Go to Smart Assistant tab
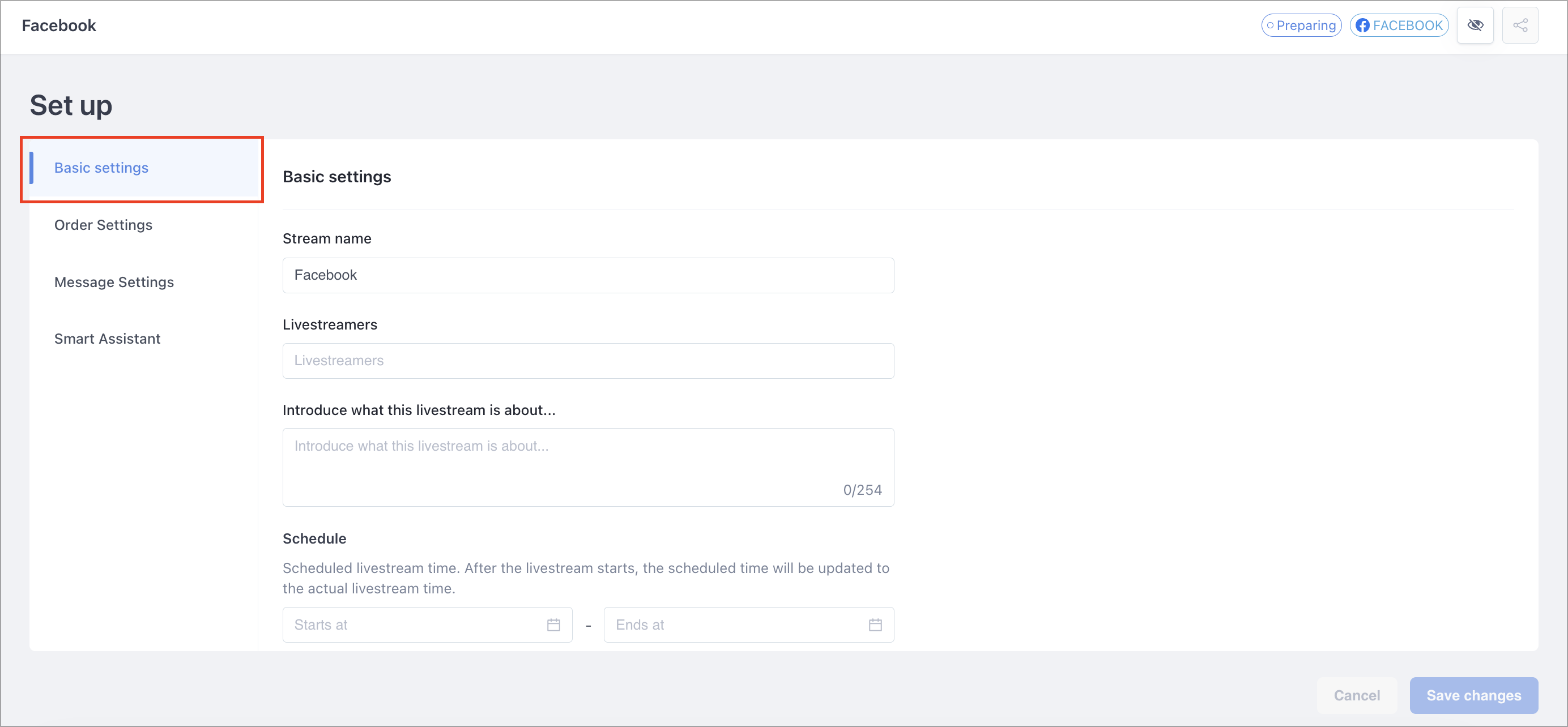The image size is (1568, 727). tap(143, 339)
